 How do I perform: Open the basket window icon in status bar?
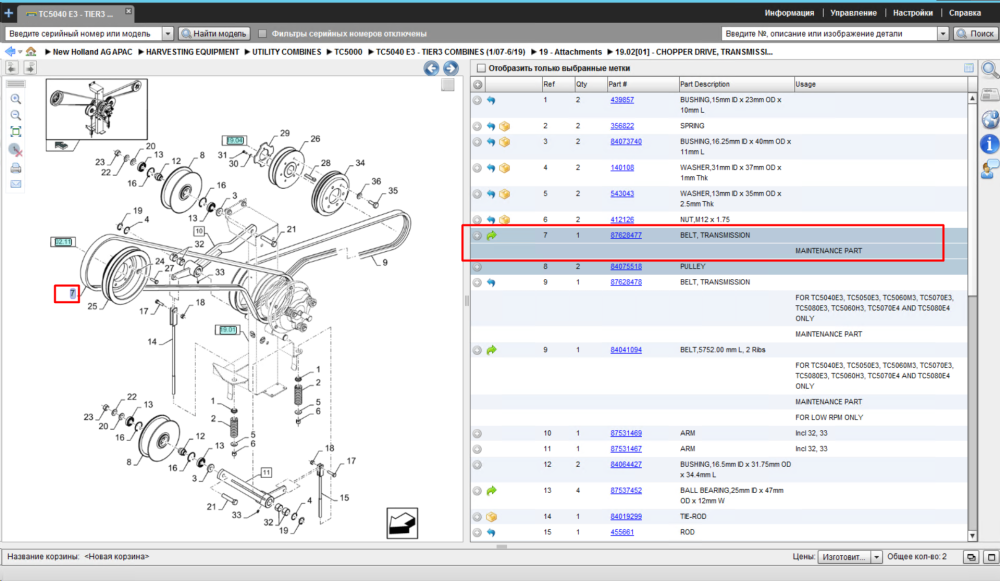click(971, 557)
